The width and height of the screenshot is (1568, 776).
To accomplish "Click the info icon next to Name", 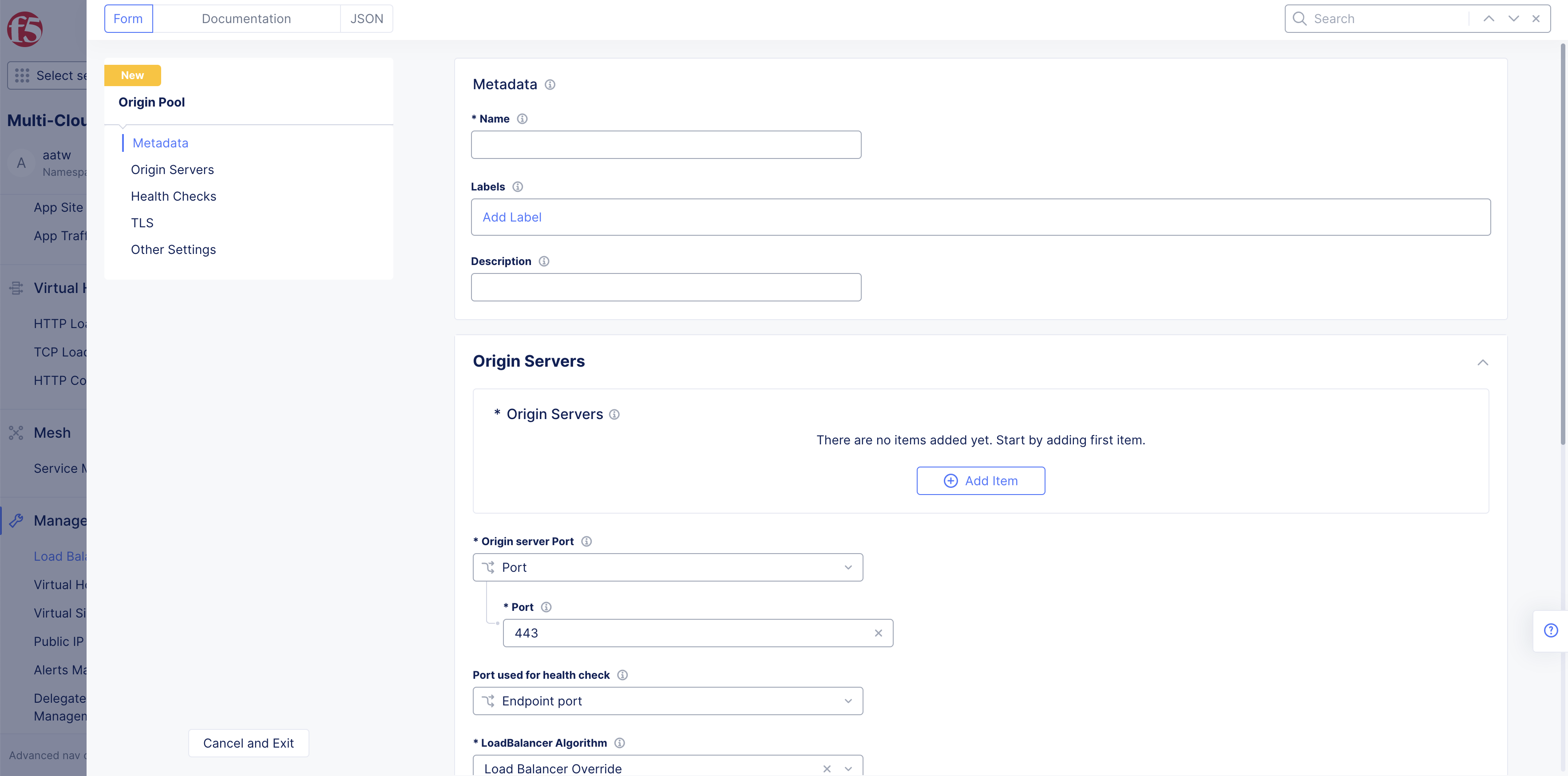I will pos(522,119).
